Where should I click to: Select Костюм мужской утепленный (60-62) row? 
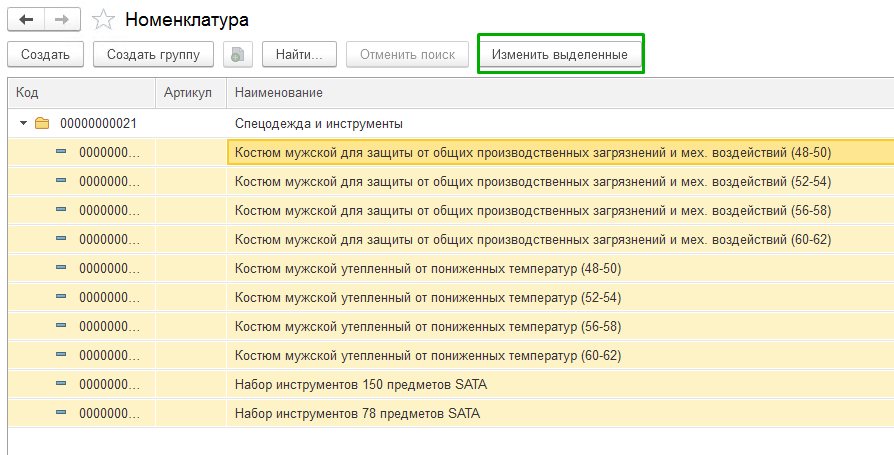tap(427, 355)
